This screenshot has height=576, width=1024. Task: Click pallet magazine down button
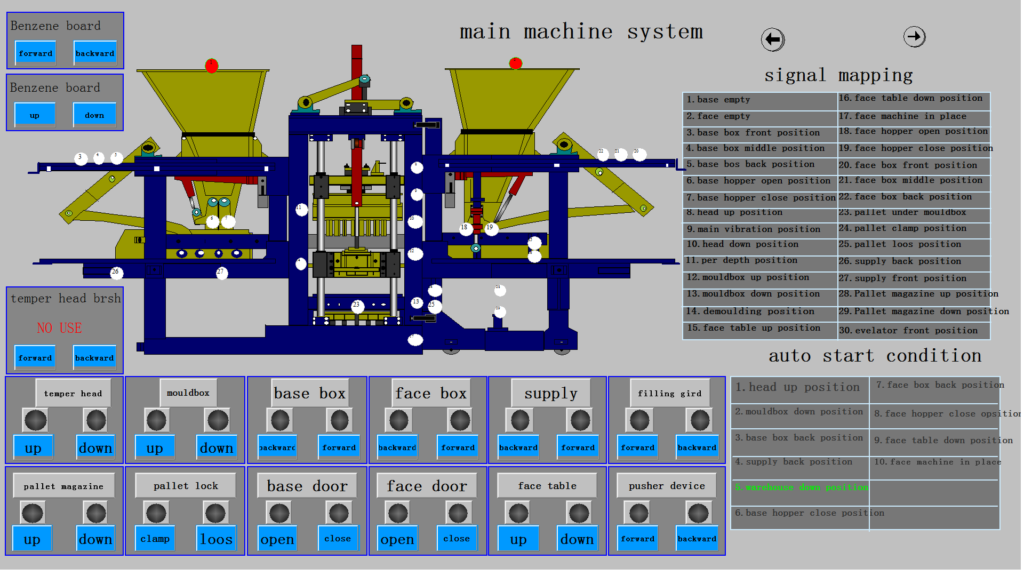pos(95,539)
